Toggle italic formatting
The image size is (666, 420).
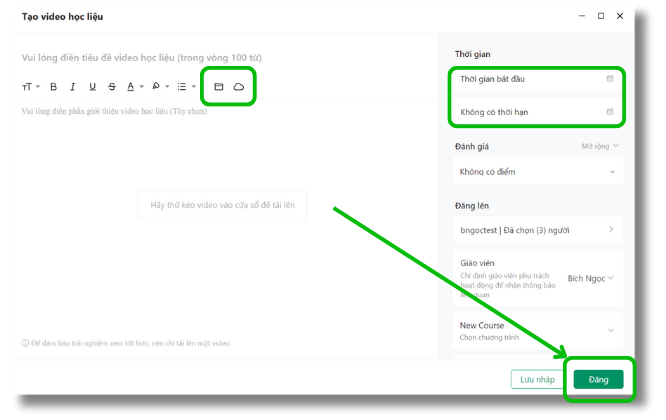(x=73, y=87)
